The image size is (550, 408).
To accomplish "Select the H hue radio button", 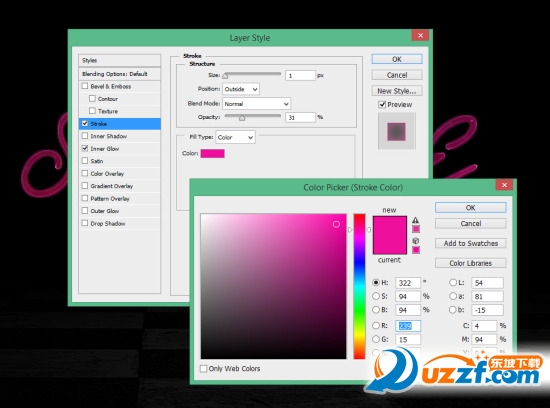I will [376, 282].
